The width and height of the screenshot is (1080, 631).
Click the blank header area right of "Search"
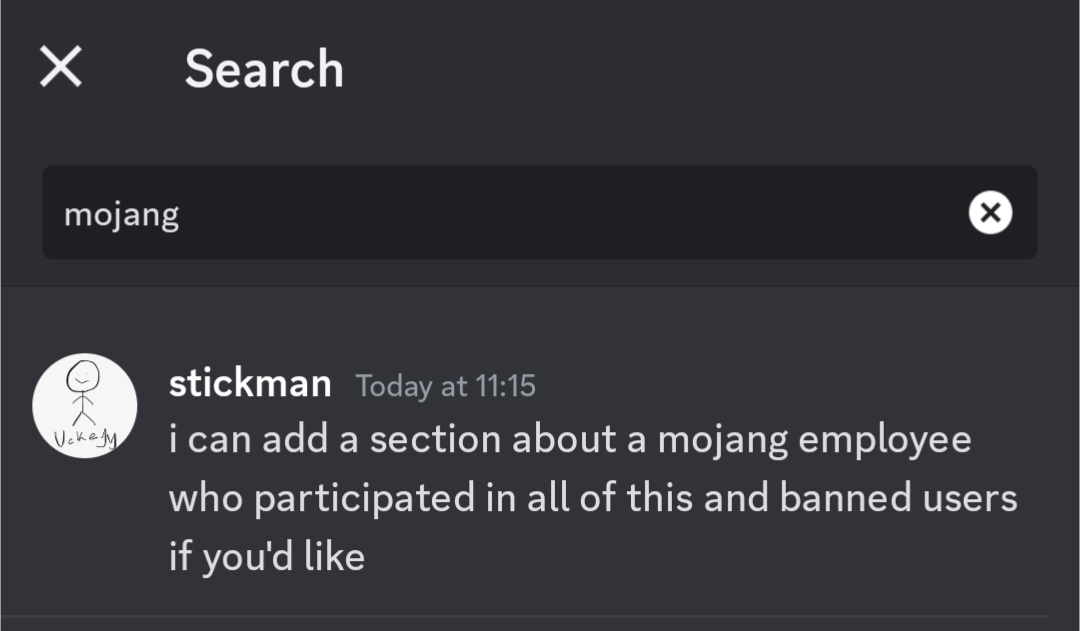tap(700, 69)
